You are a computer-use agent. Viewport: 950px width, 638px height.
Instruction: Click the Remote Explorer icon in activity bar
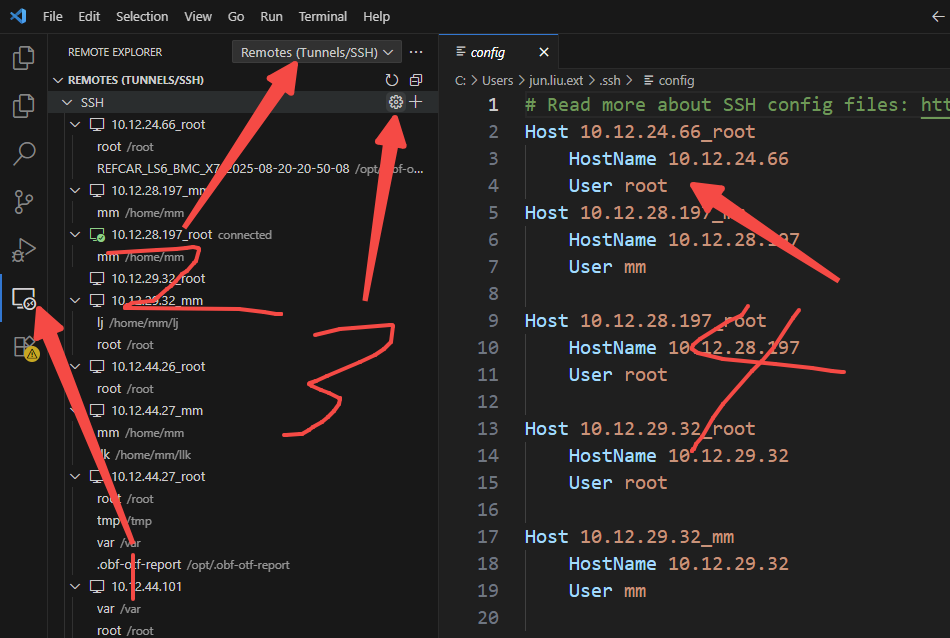tap(22, 297)
